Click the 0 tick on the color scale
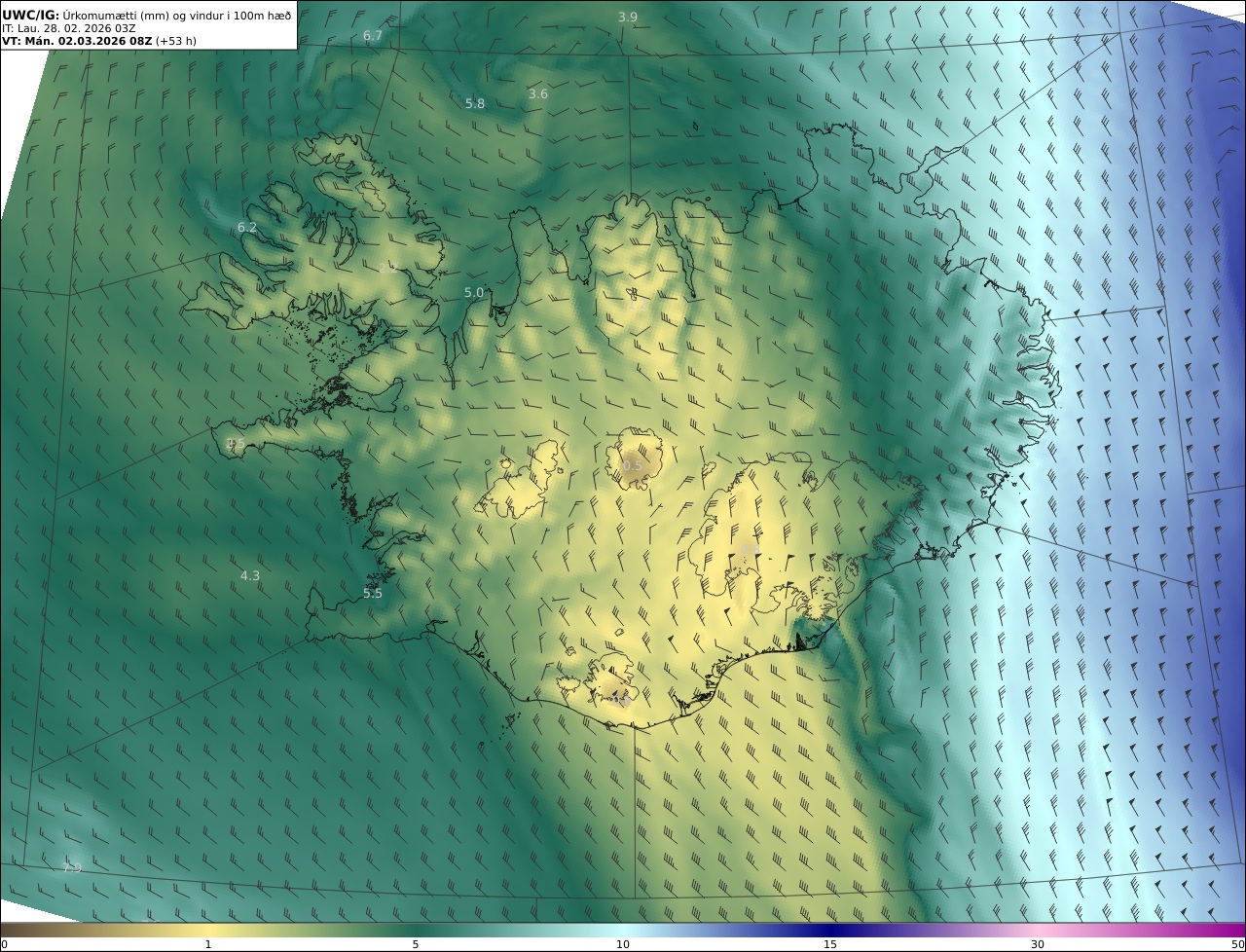 (x=4, y=944)
